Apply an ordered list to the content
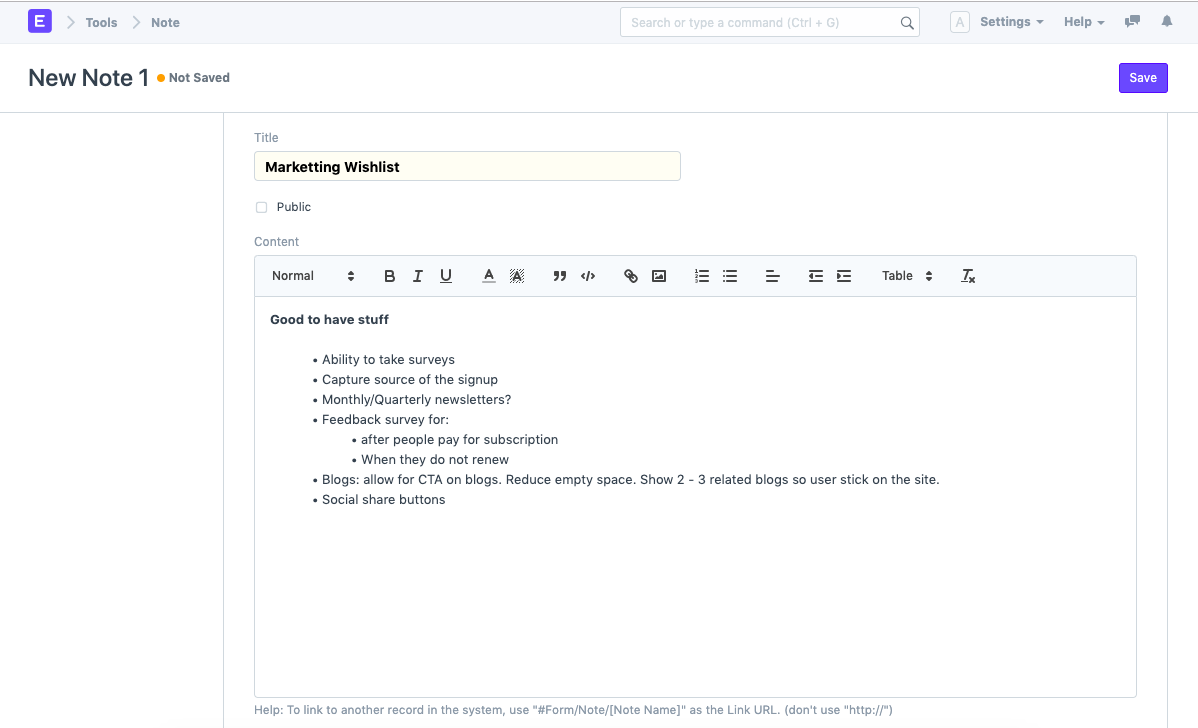Viewport: 1198px width, 728px height. tap(701, 275)
